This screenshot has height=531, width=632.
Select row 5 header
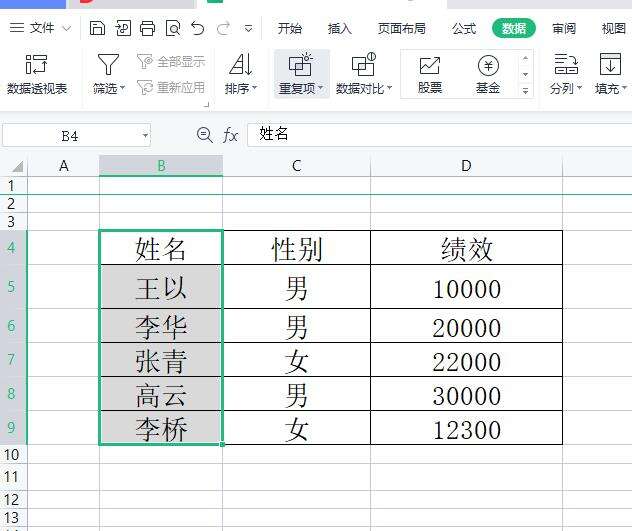13,287
